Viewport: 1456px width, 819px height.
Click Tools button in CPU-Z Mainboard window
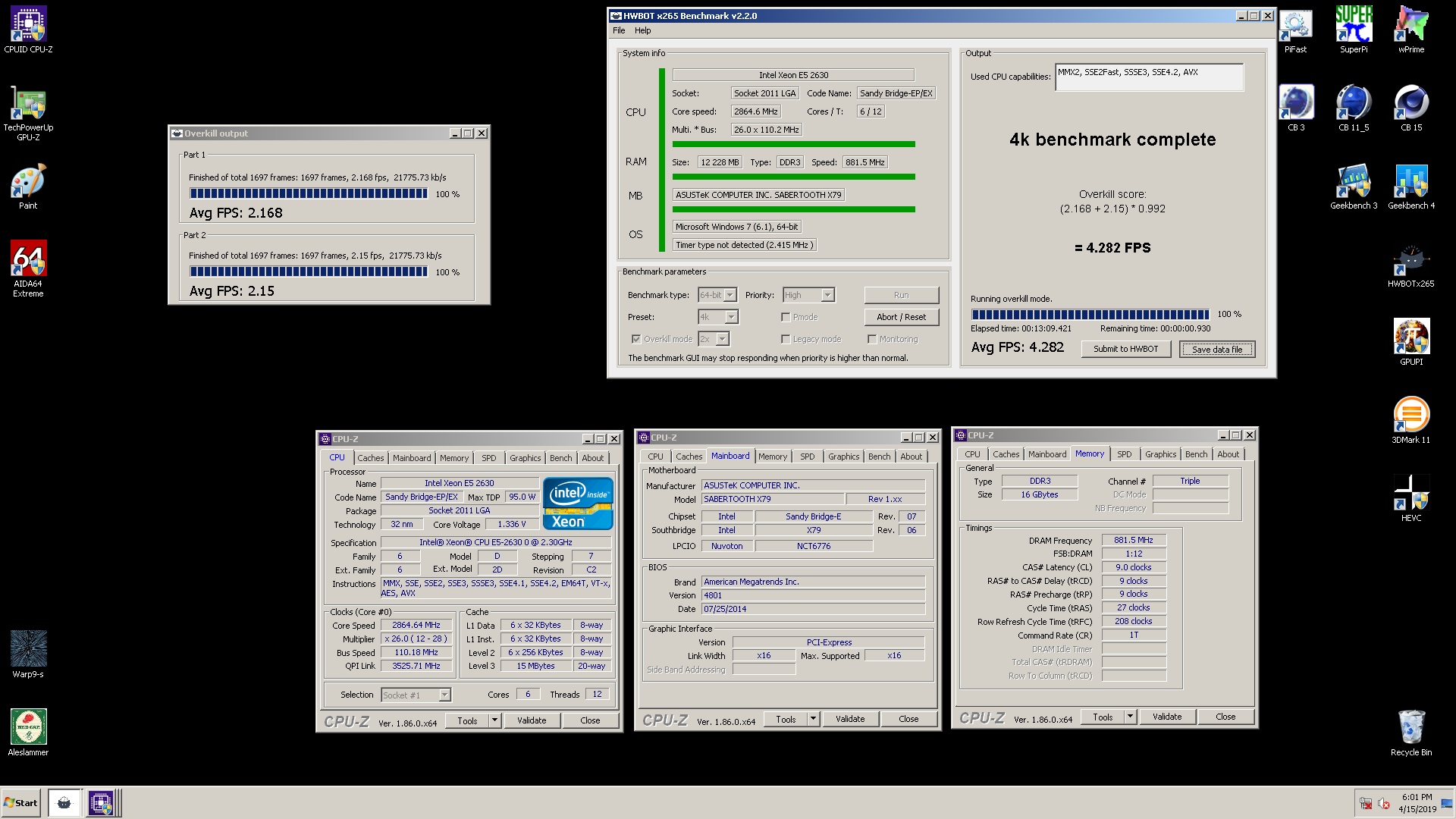point(786,719)
